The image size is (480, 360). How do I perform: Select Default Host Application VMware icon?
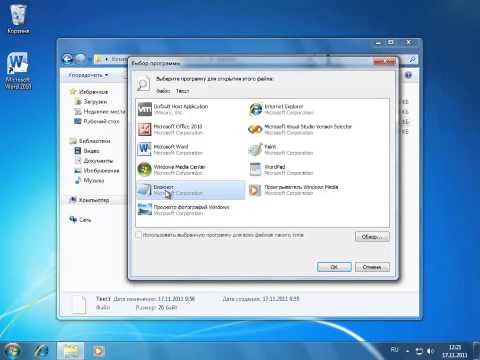click(x=145, y=109)
